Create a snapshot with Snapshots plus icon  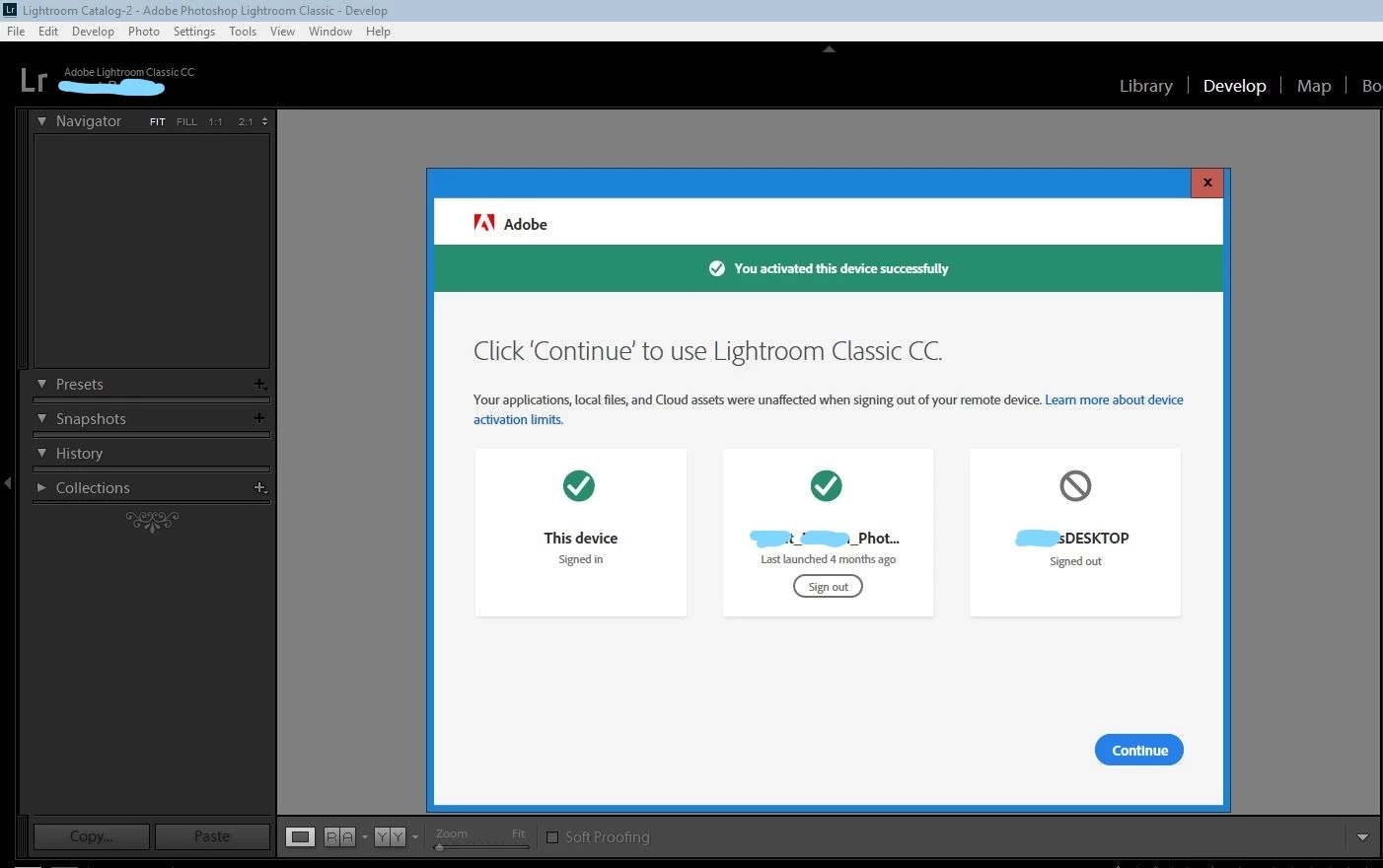[x=259, y=418]
